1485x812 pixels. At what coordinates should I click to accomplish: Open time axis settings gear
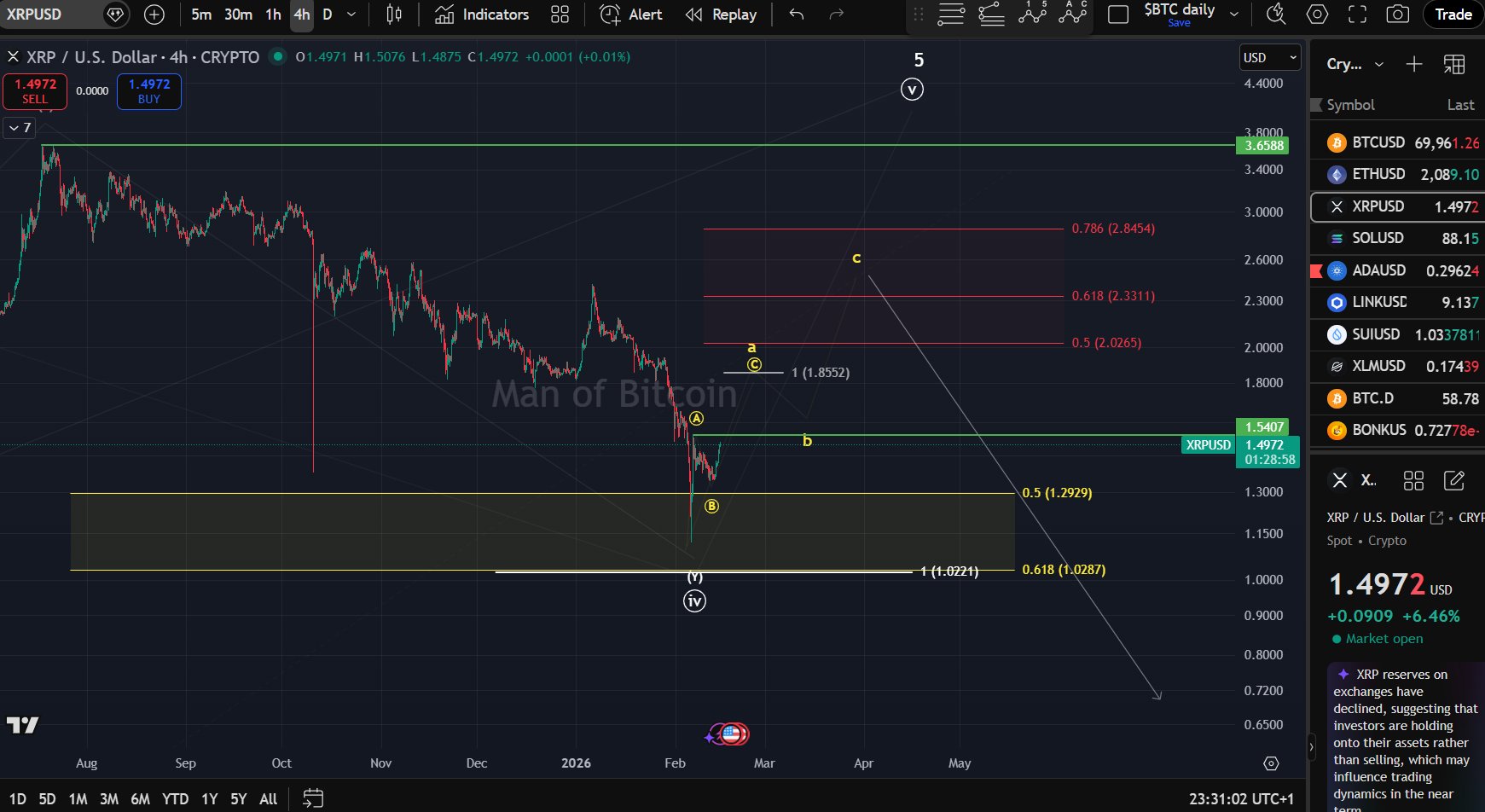tap(1271, 763)
